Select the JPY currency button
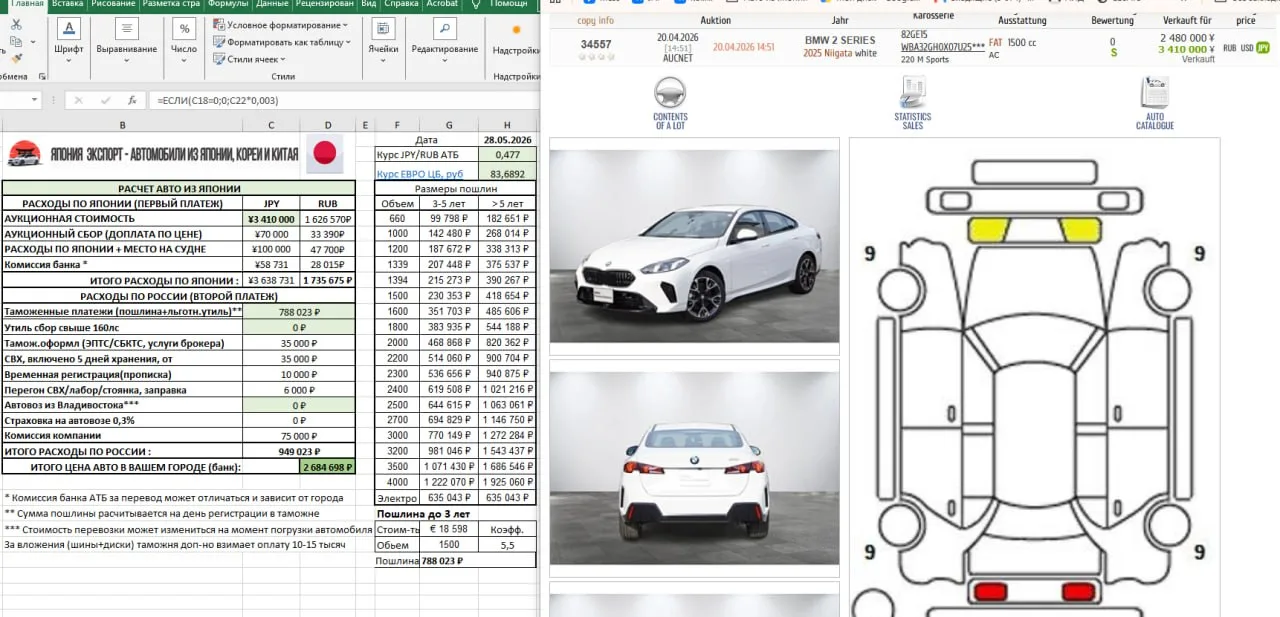 click(x=1264, y=48)
